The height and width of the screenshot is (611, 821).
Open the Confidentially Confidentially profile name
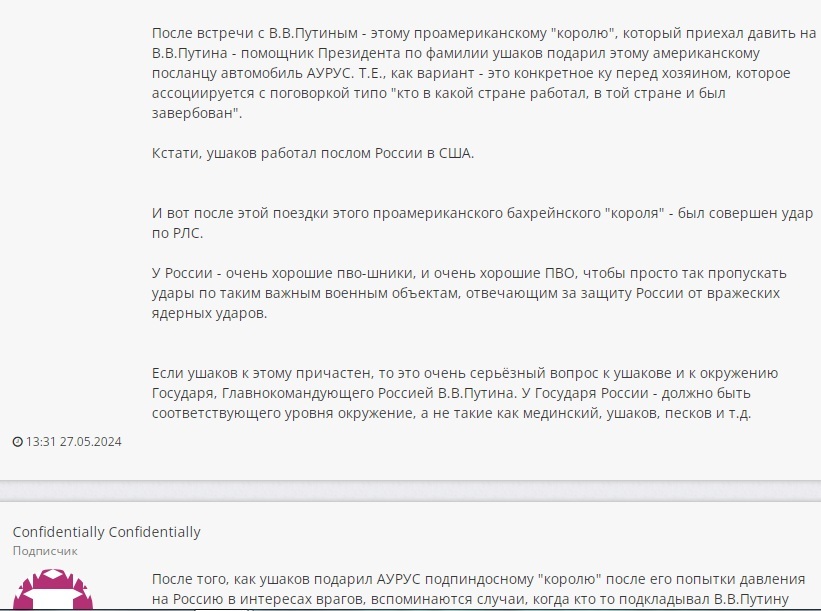point(106,532)
